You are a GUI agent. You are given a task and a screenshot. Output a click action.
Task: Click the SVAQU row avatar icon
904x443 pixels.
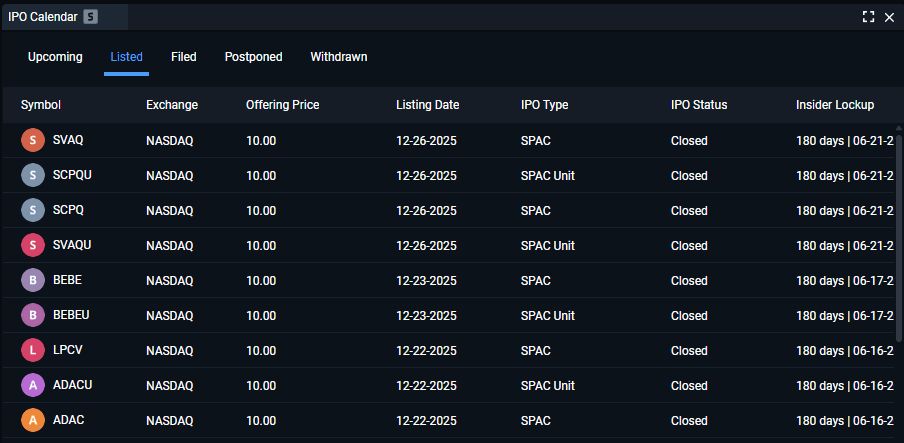[x=33, y=245]
